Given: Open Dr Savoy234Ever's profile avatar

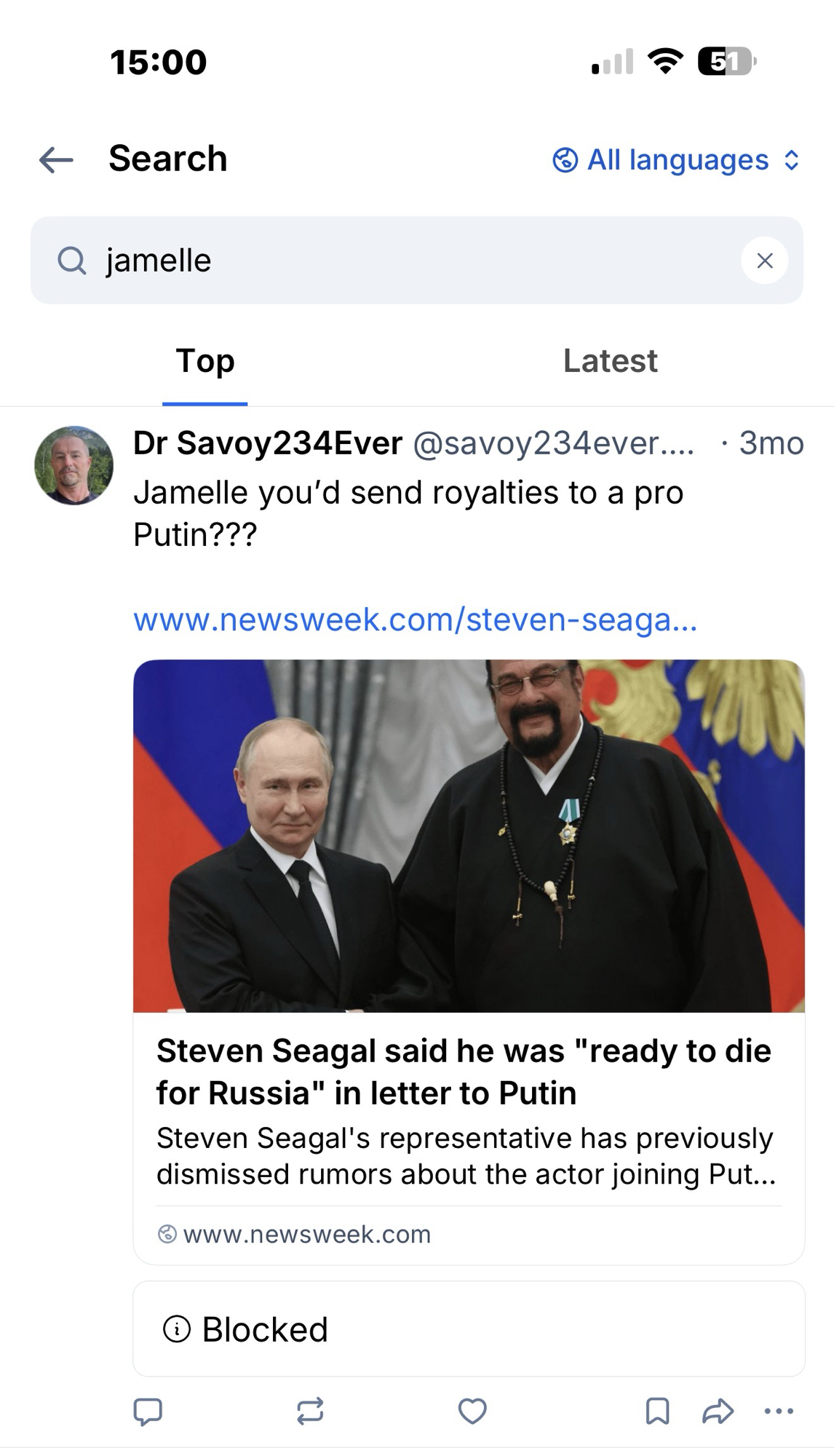Looking at the screenshot, I should 74,465.
